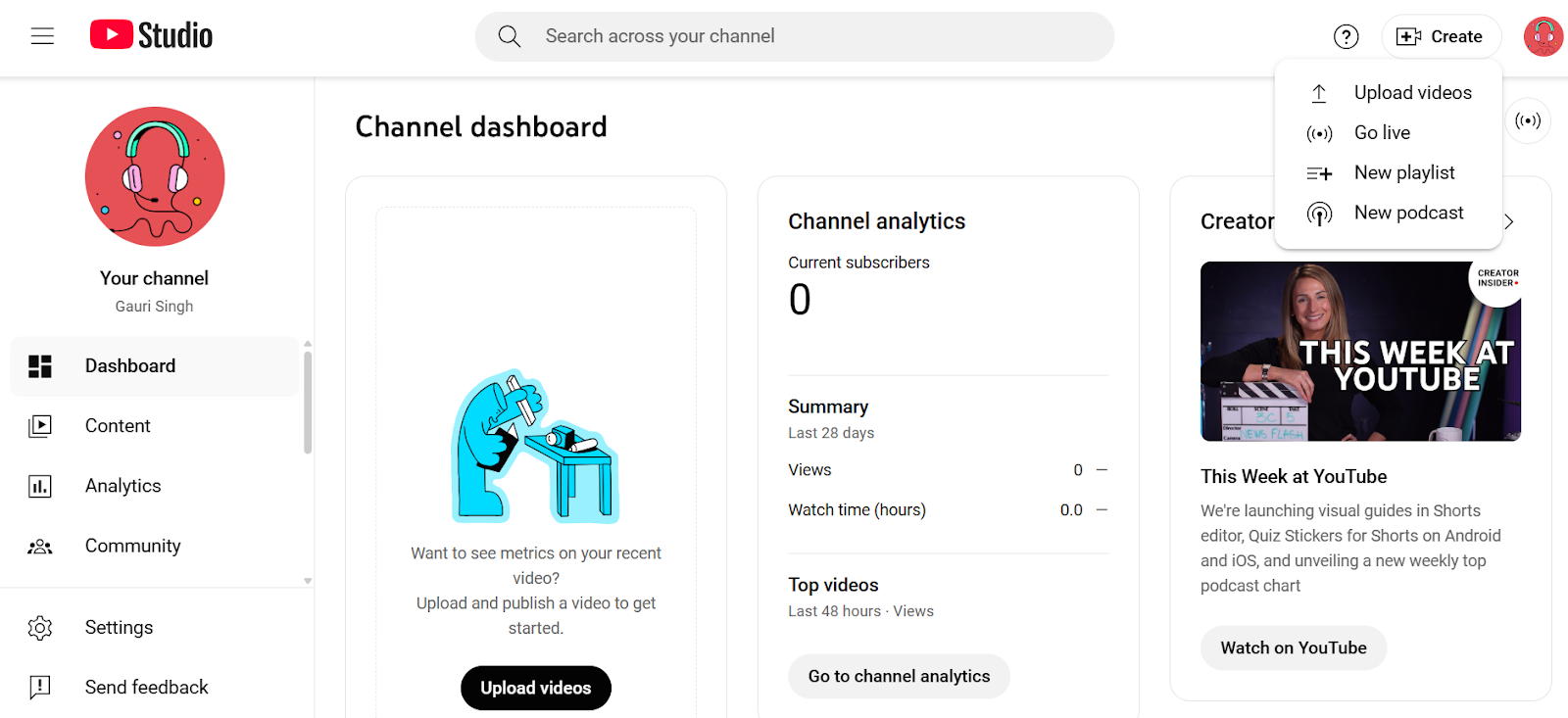Open the help question mark icon
Viewport: 1568px width, 718px height.
coord(1347,36)
